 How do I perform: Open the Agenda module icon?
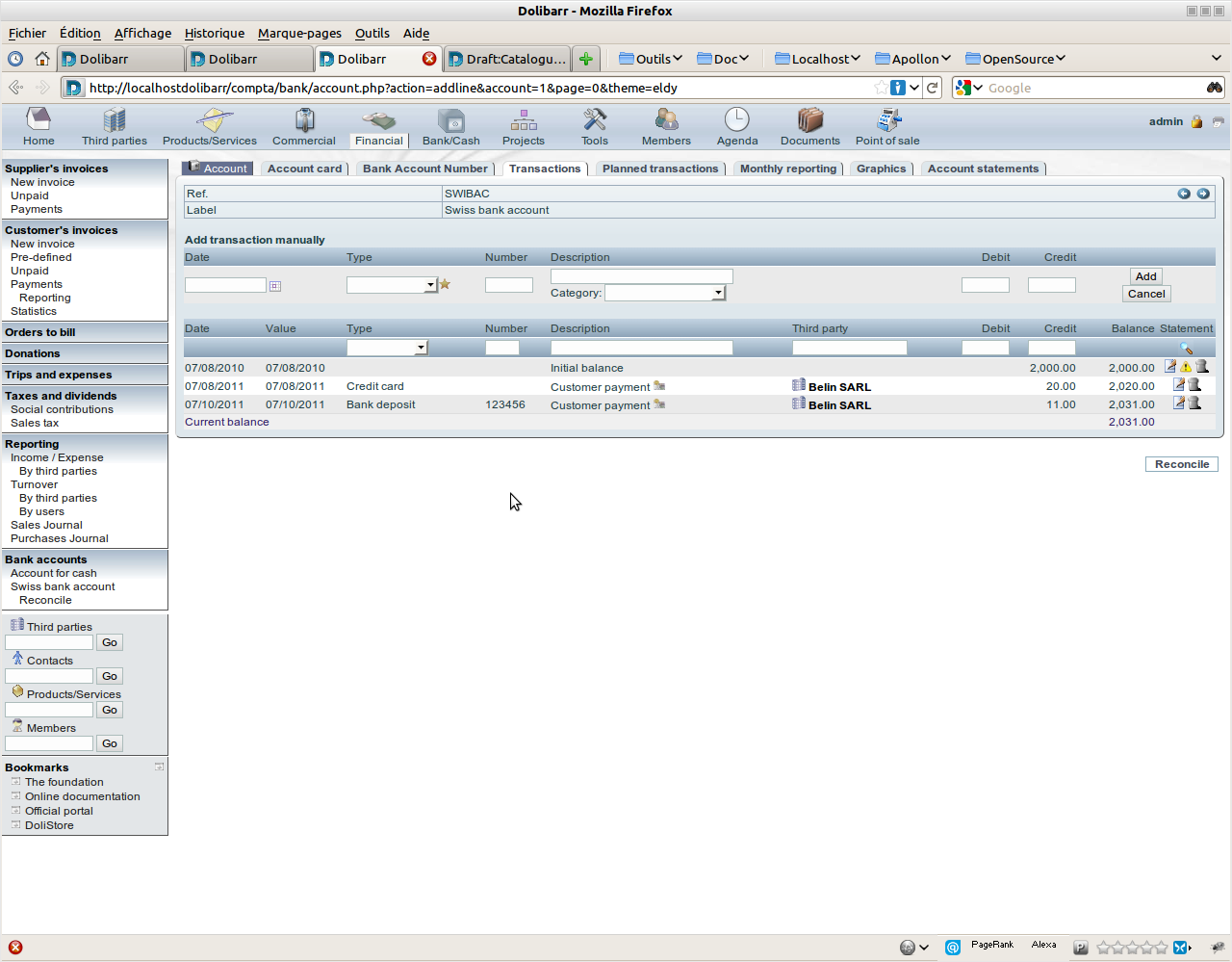pos(736,120)
